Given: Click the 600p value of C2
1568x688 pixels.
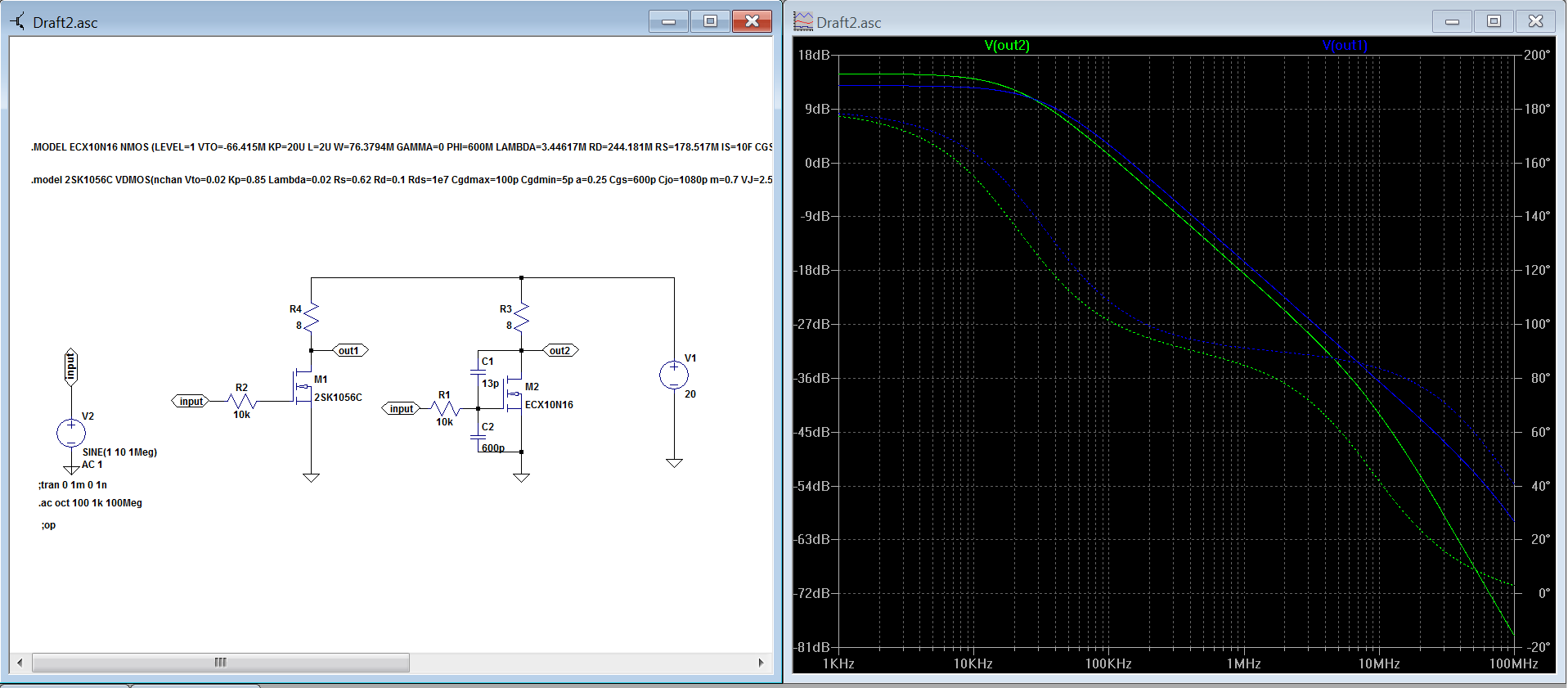Looking at the screenshot, I should tap(493, 448).
